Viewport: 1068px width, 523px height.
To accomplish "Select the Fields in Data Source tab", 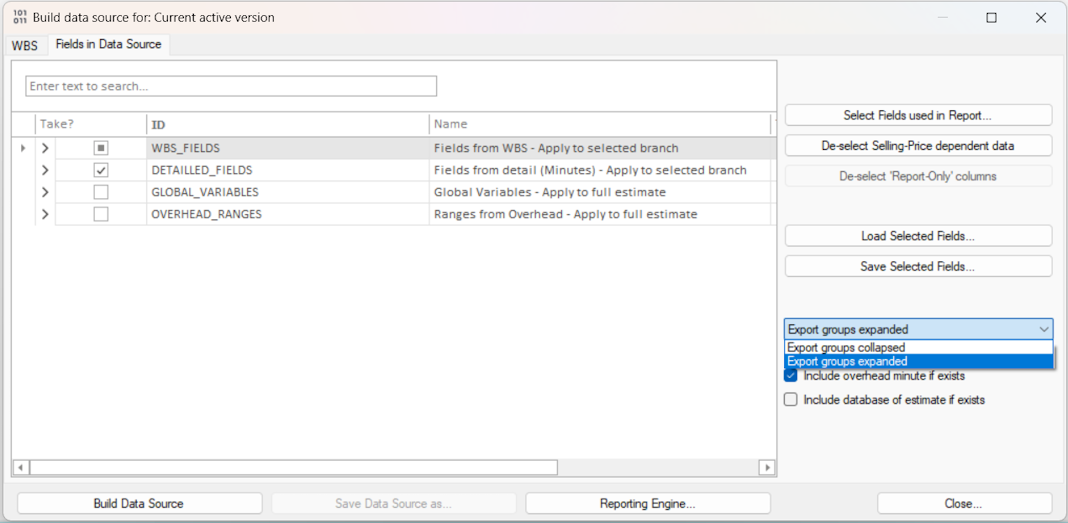I will point(108,44).
